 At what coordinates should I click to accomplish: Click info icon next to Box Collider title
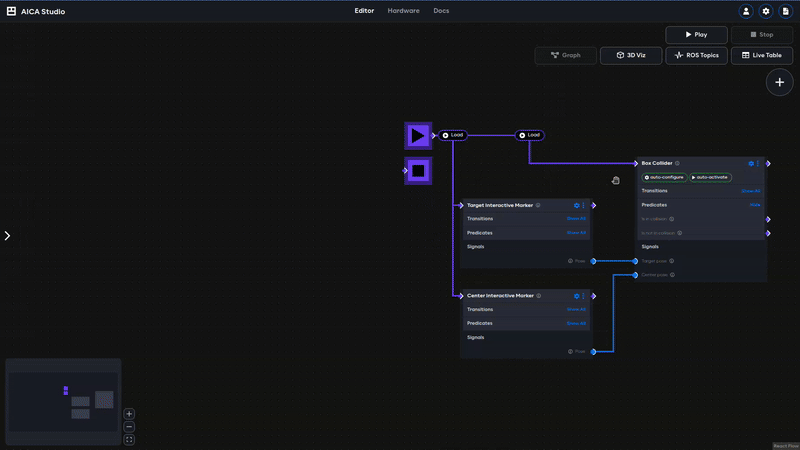[677, 163]
